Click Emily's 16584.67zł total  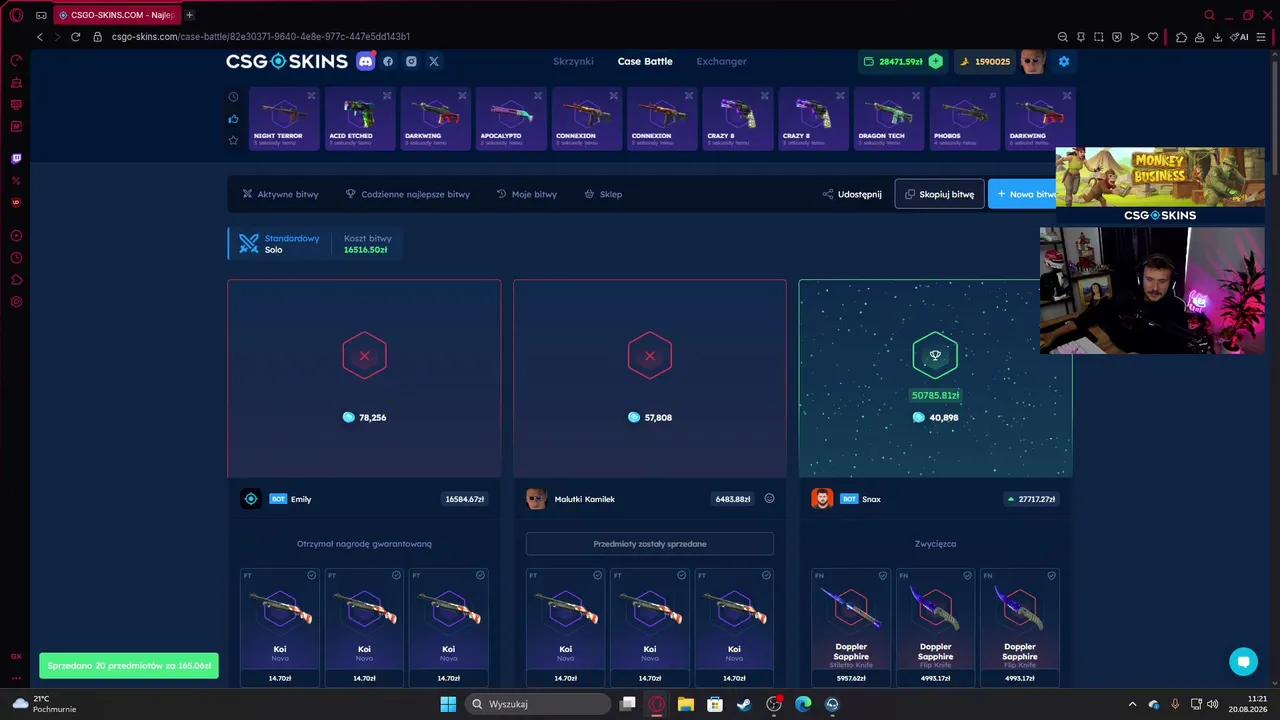465,499
